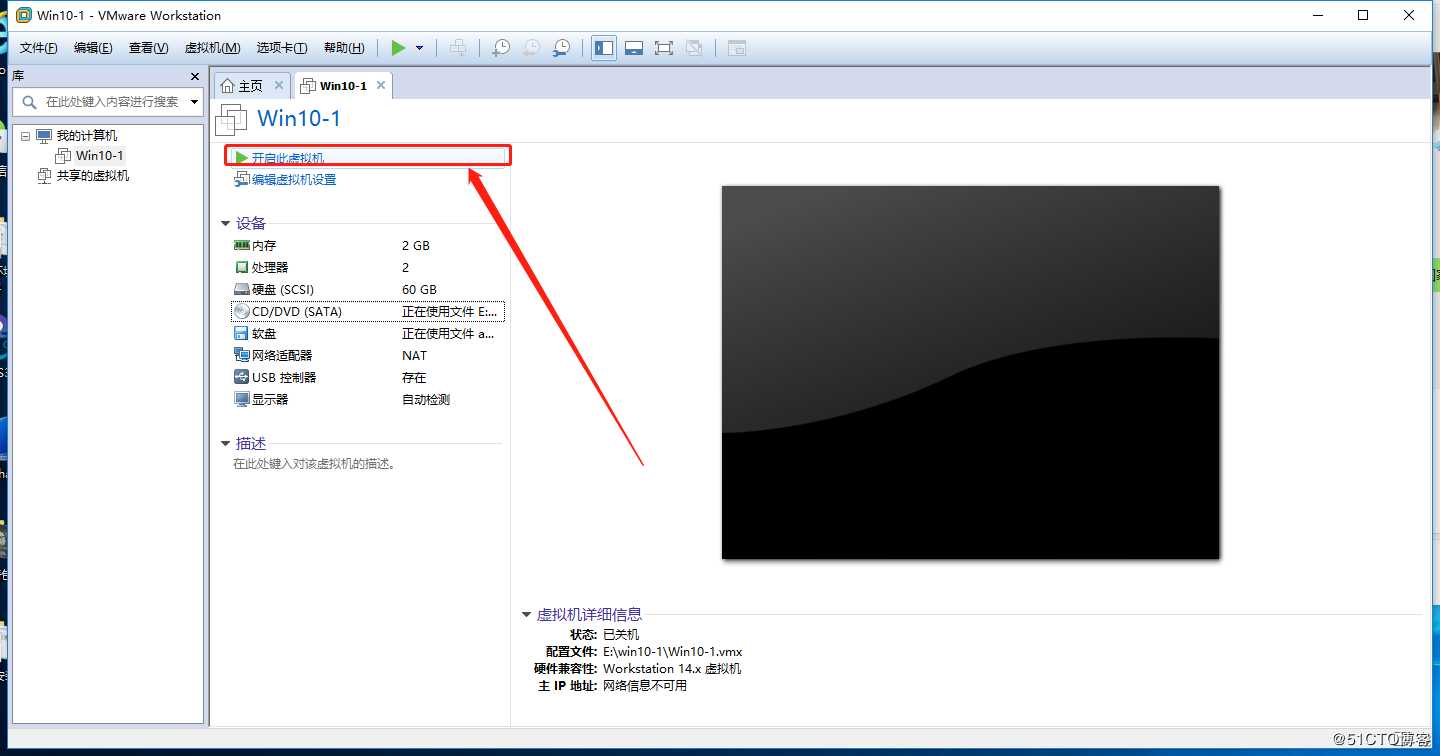The image size is (1440, 756).
Task: Open the 文件(F) menu
Action: 39,48
